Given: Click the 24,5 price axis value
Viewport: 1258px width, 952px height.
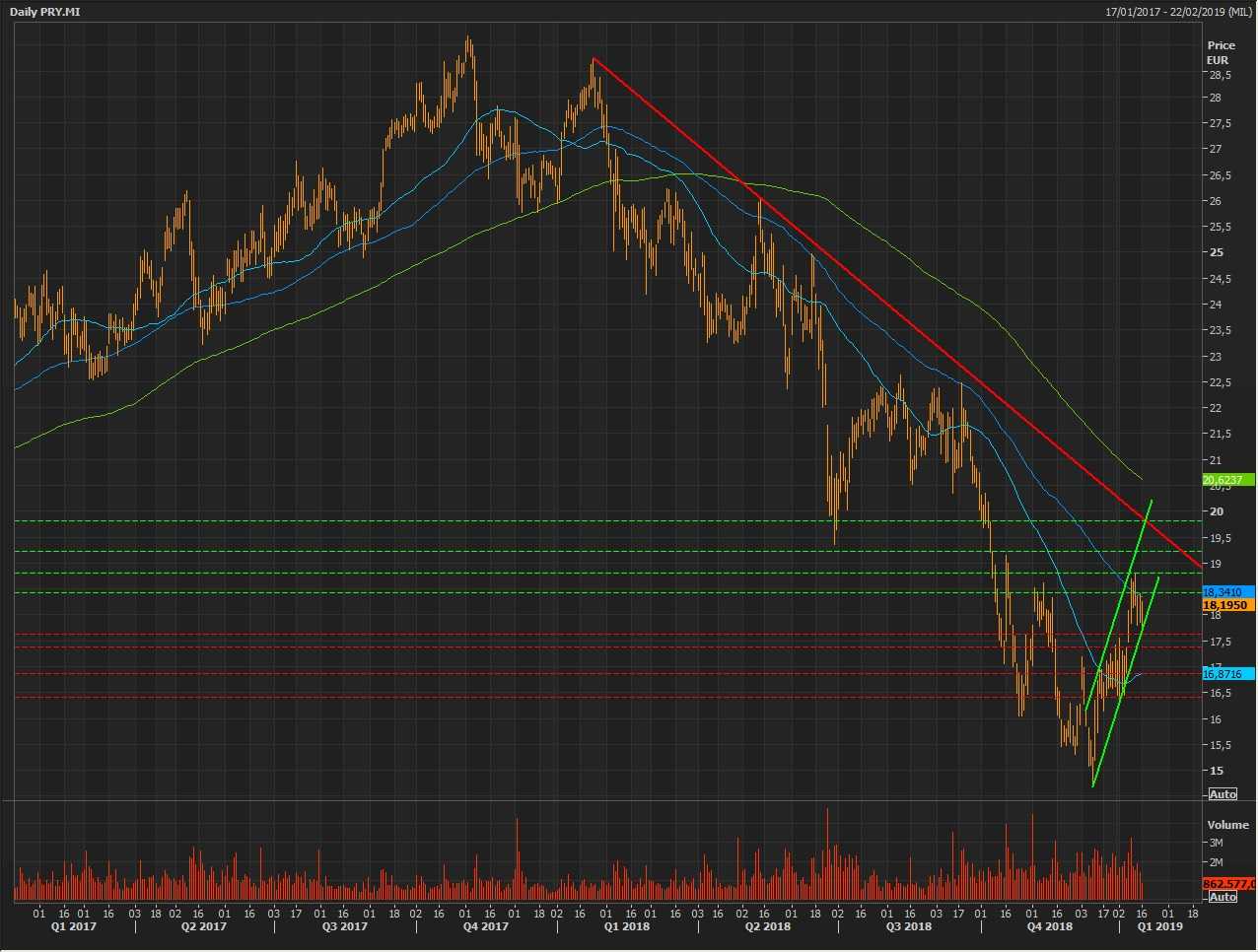Looking at the screenshot, I should pos(1220,279).
